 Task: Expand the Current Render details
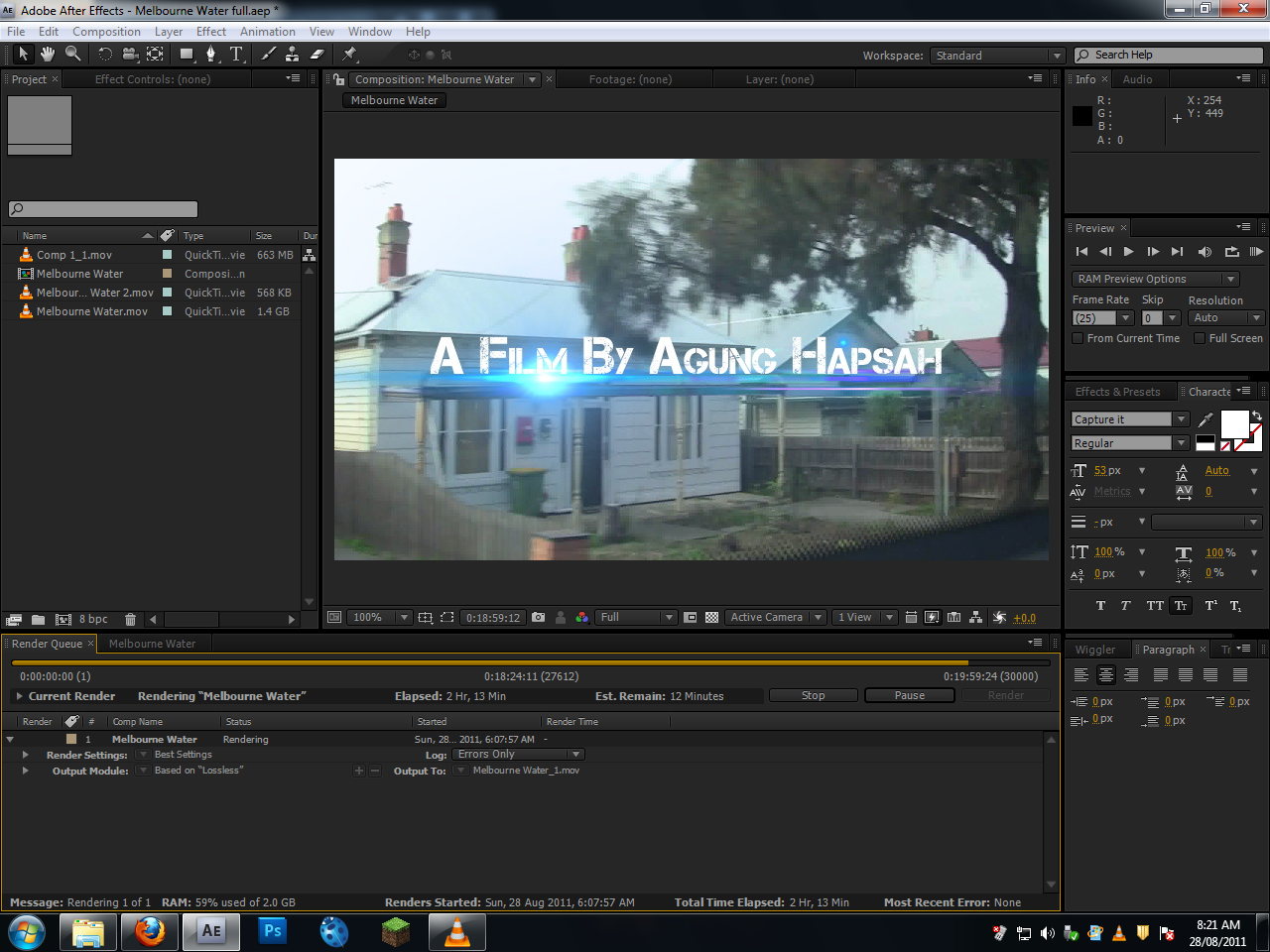coord(20,696)
